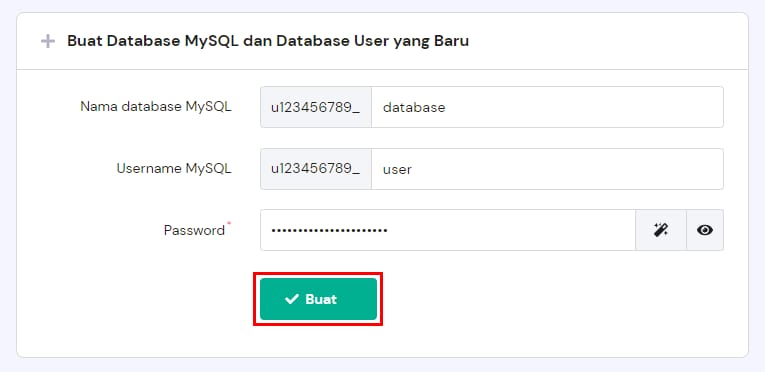
Task: Click the Nama database MySQL label
Action: point(156,107)
